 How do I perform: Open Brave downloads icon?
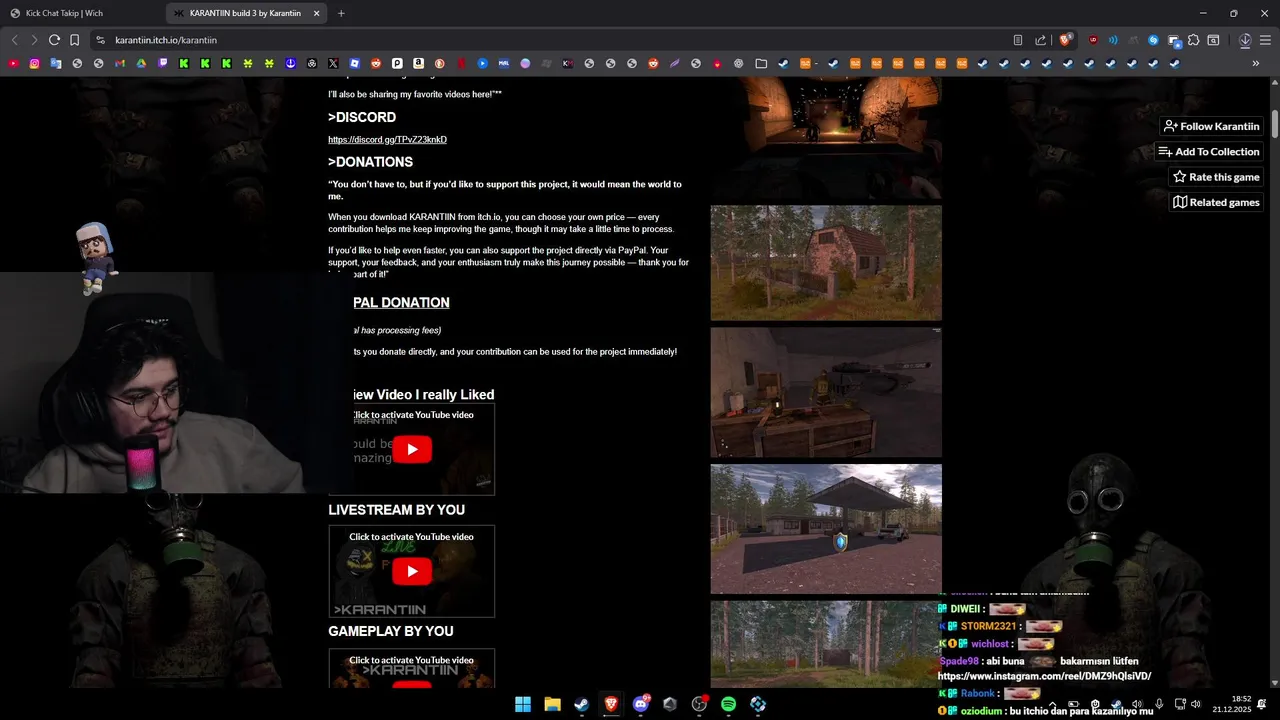pyautogui.click(x=1245, y=40)
